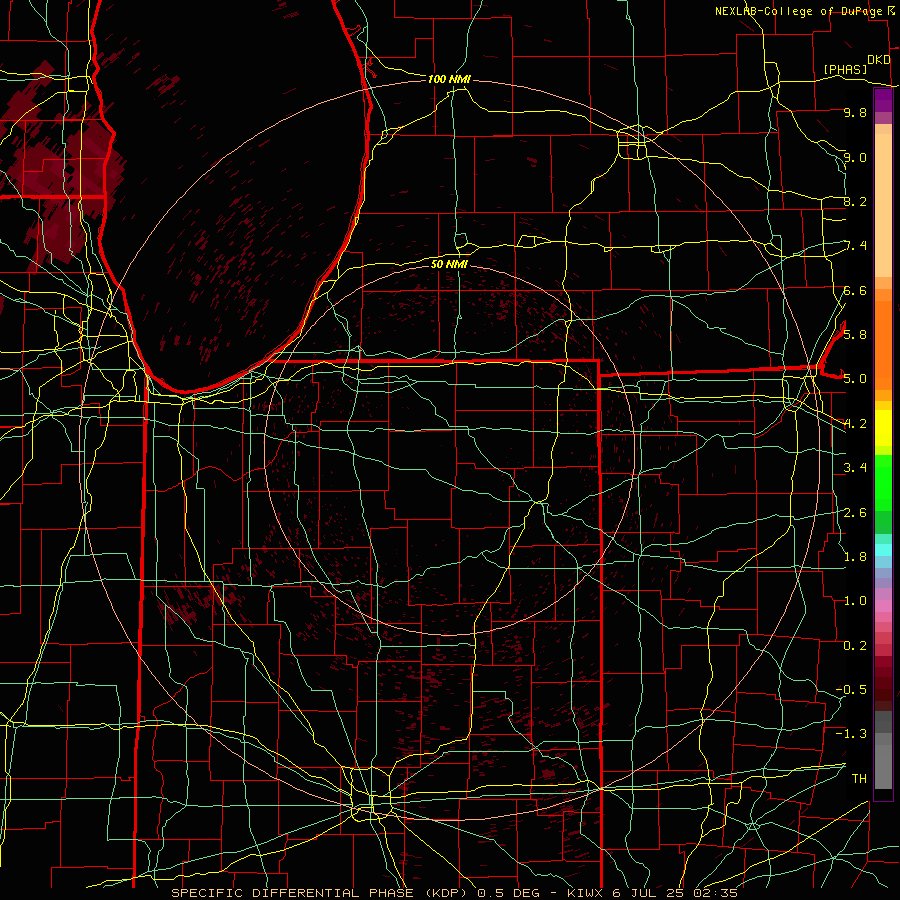Click the DKD label above the color scale
The image size is (900, 900).
[x=879, y=60]
